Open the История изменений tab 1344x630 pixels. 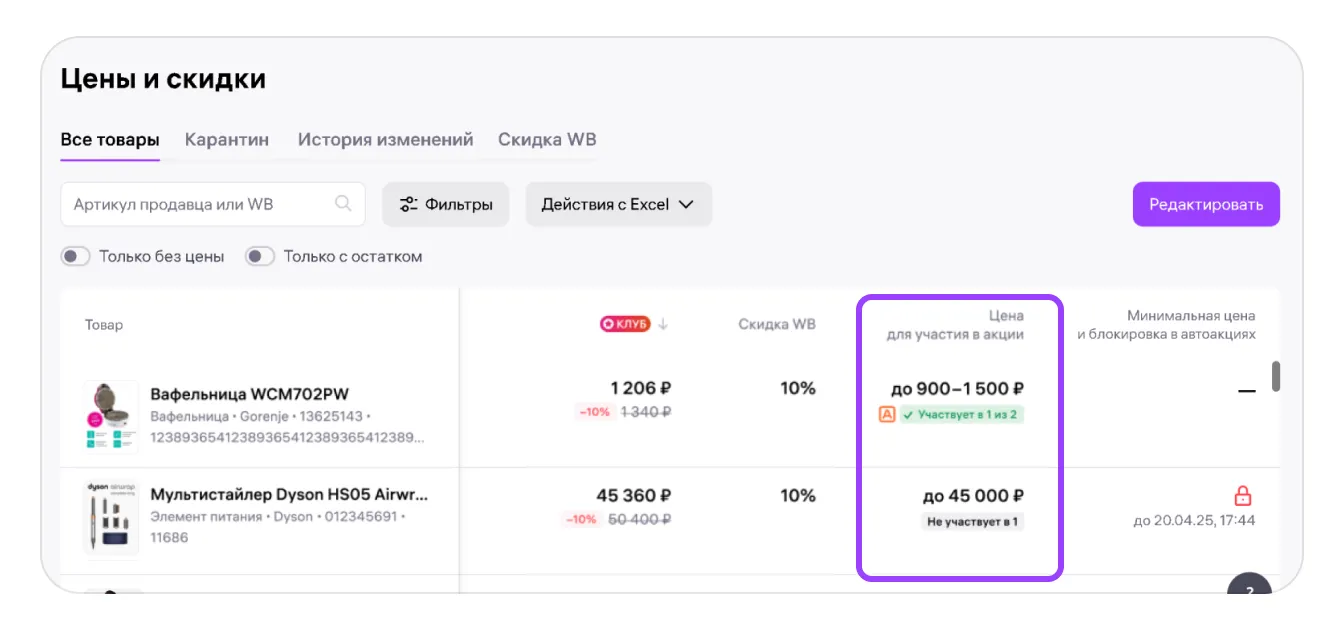385,140
